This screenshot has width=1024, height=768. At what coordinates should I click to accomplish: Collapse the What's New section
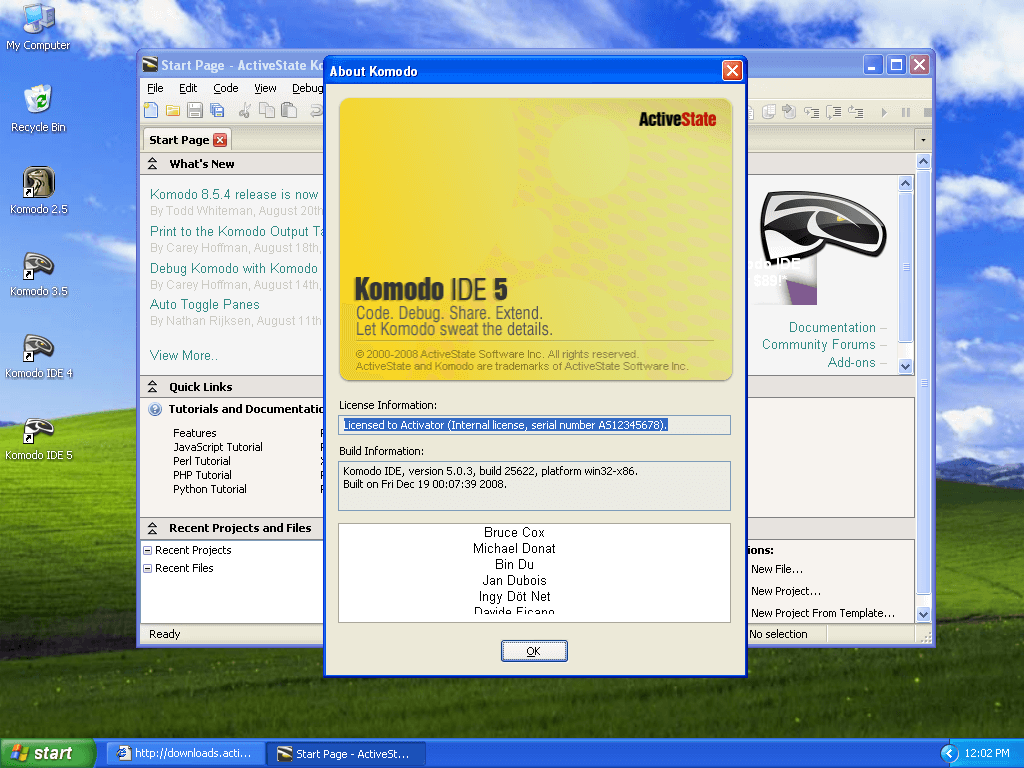coord(153,164)
